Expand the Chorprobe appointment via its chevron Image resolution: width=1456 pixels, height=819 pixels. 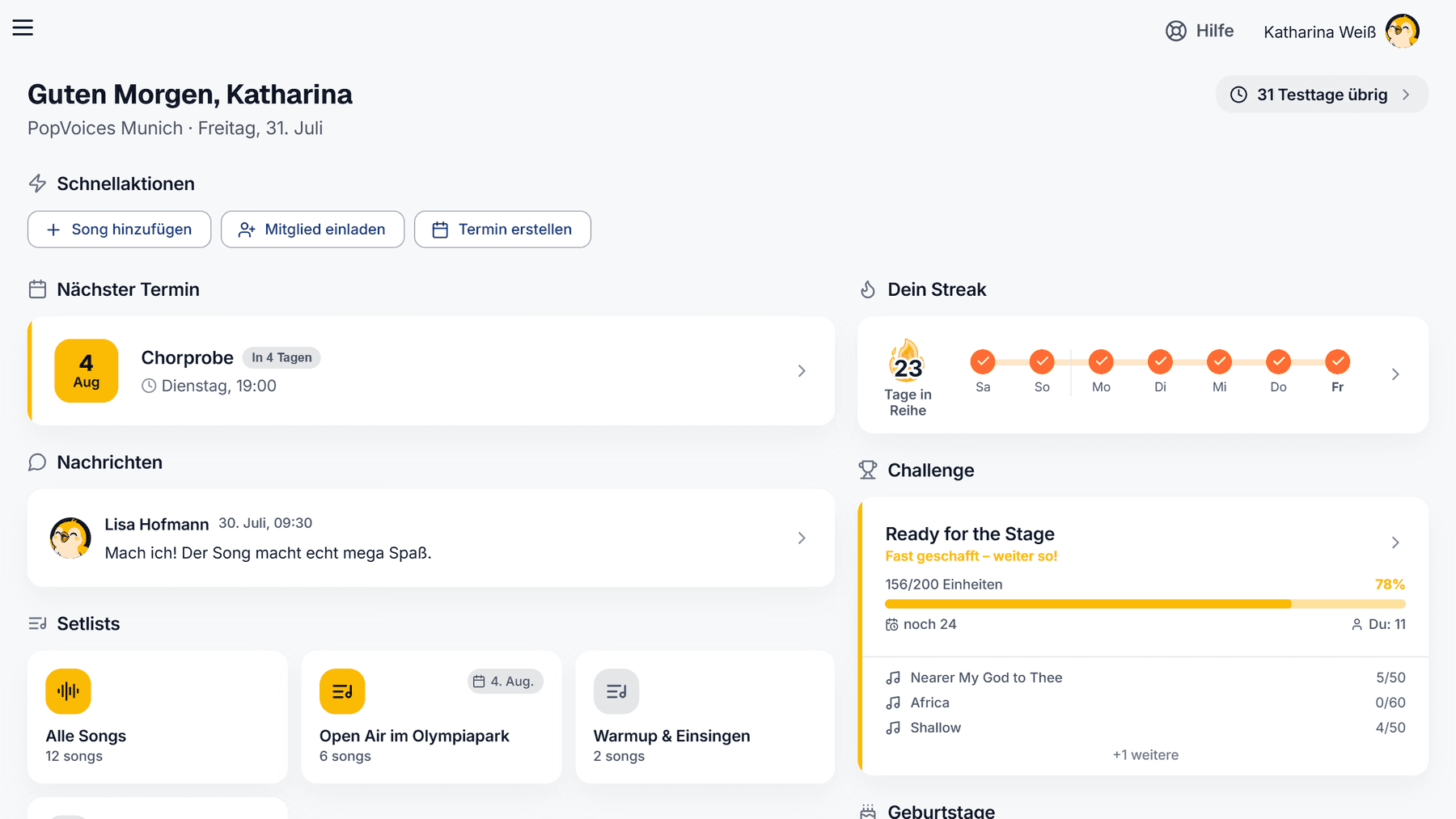pos(802,371)
